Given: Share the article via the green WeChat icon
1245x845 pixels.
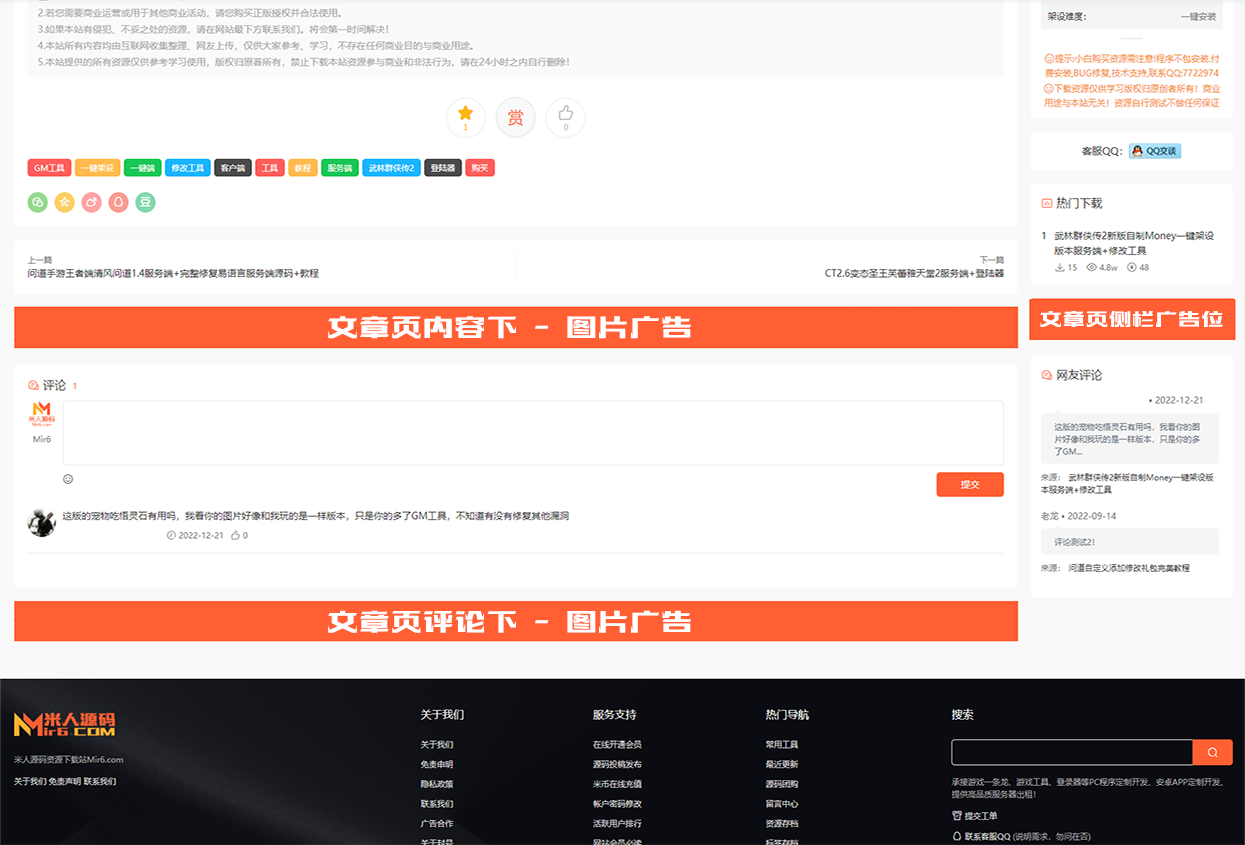Looking at the screenshot, I should [37, 203].
